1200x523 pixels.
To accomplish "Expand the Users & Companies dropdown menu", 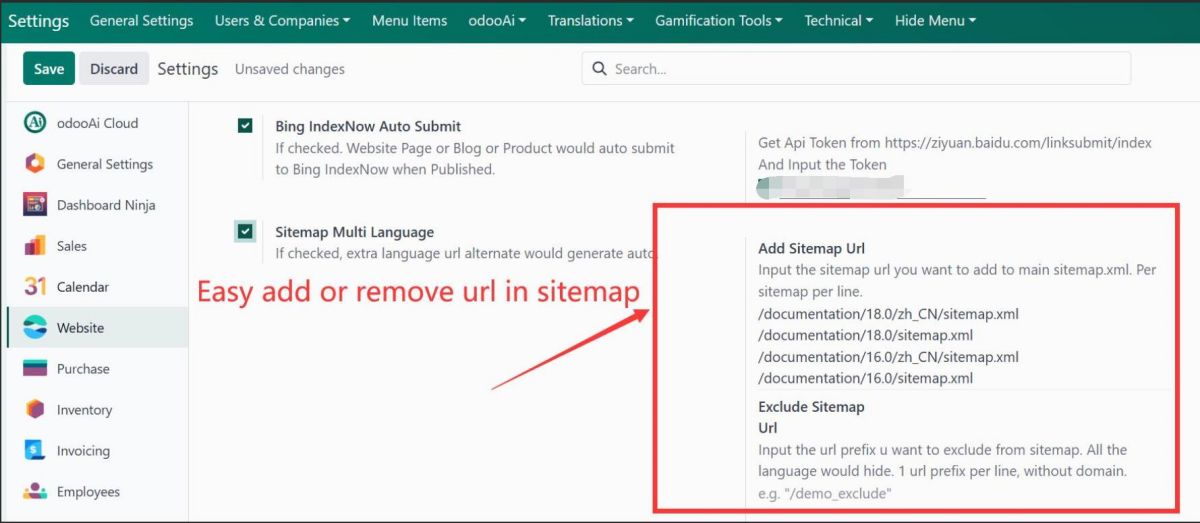I will tap(283, 20).
